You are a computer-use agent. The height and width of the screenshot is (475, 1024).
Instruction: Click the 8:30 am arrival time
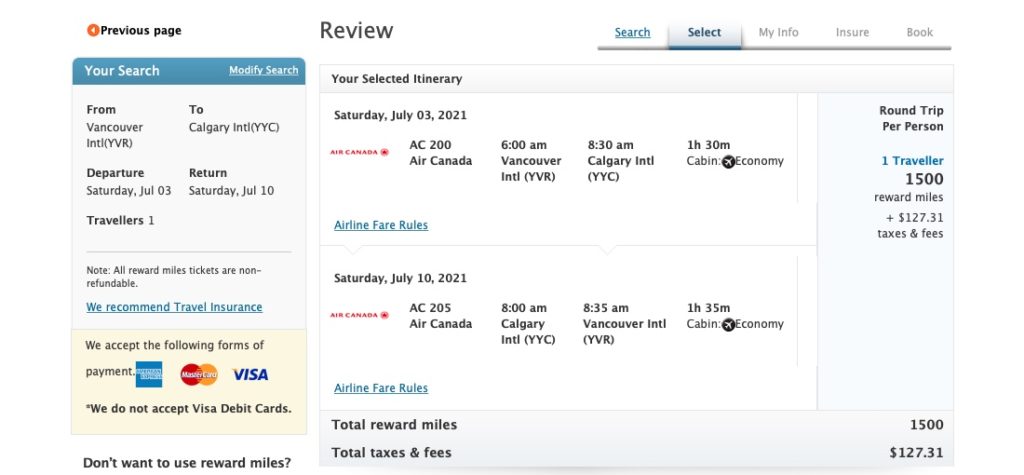611,145
